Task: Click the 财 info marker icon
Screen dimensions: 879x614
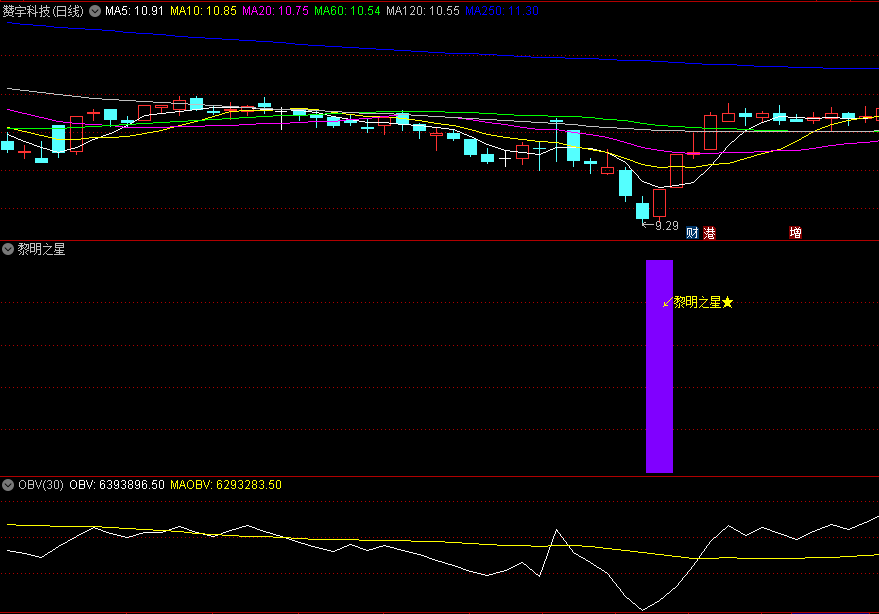Action: click(692, 233)
